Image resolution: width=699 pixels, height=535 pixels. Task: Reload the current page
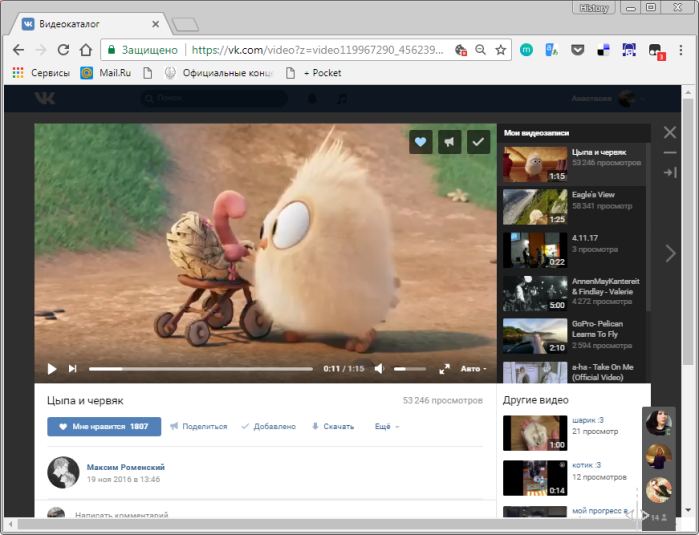tap(63, 49)
